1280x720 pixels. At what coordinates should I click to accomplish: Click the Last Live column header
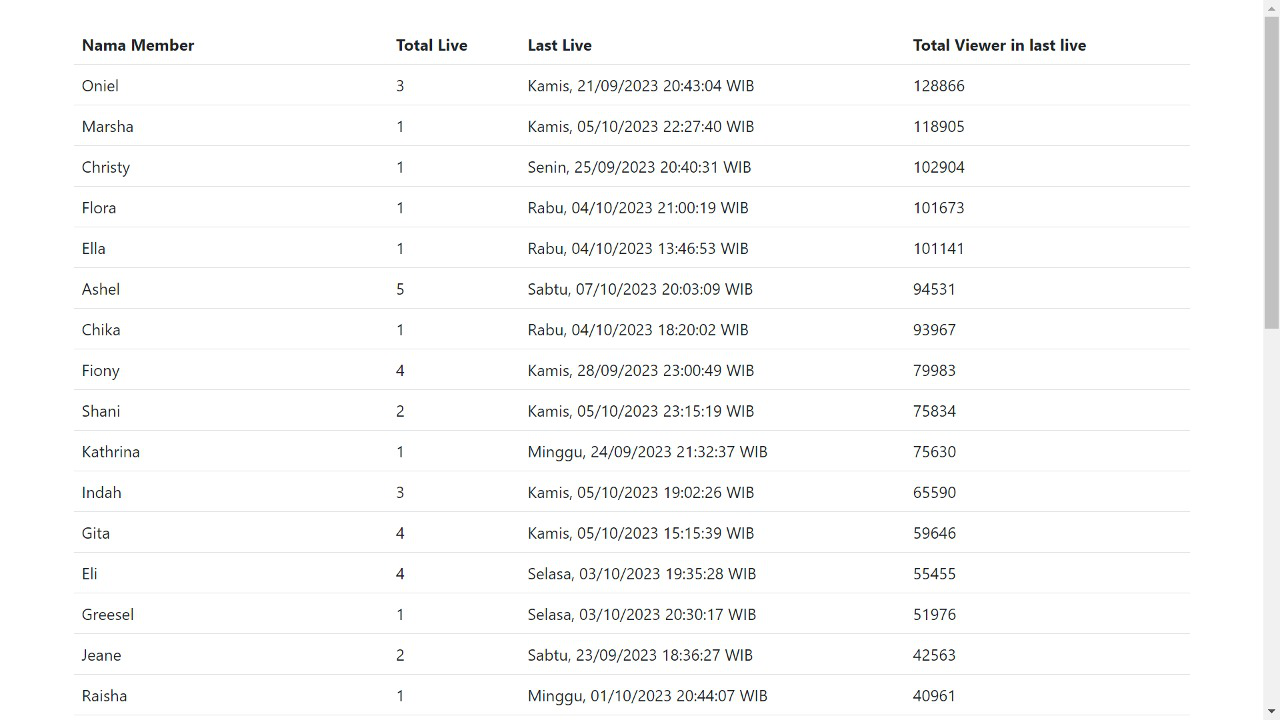click(559, 45)
